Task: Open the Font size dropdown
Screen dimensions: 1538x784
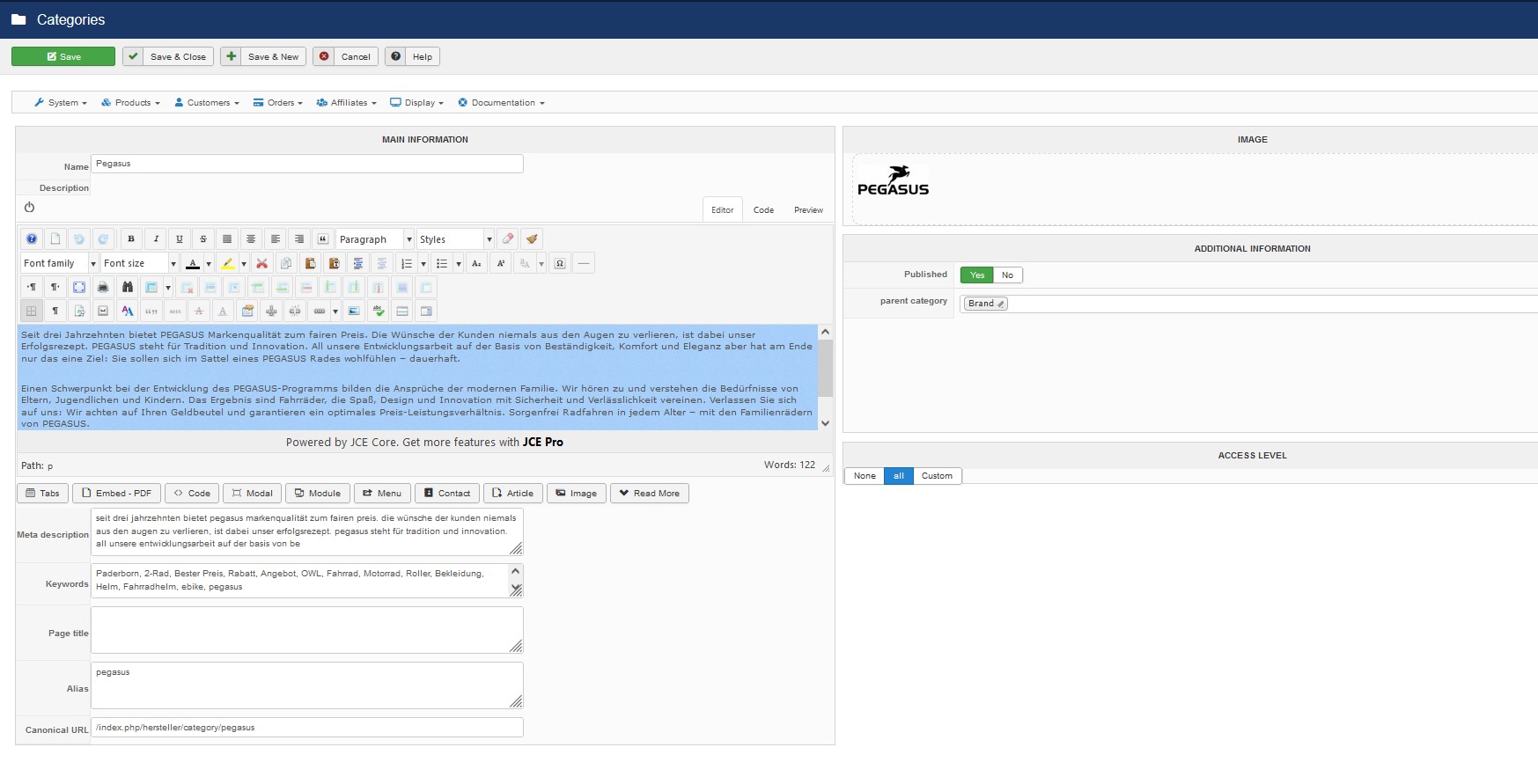Action: coord(139,263)
